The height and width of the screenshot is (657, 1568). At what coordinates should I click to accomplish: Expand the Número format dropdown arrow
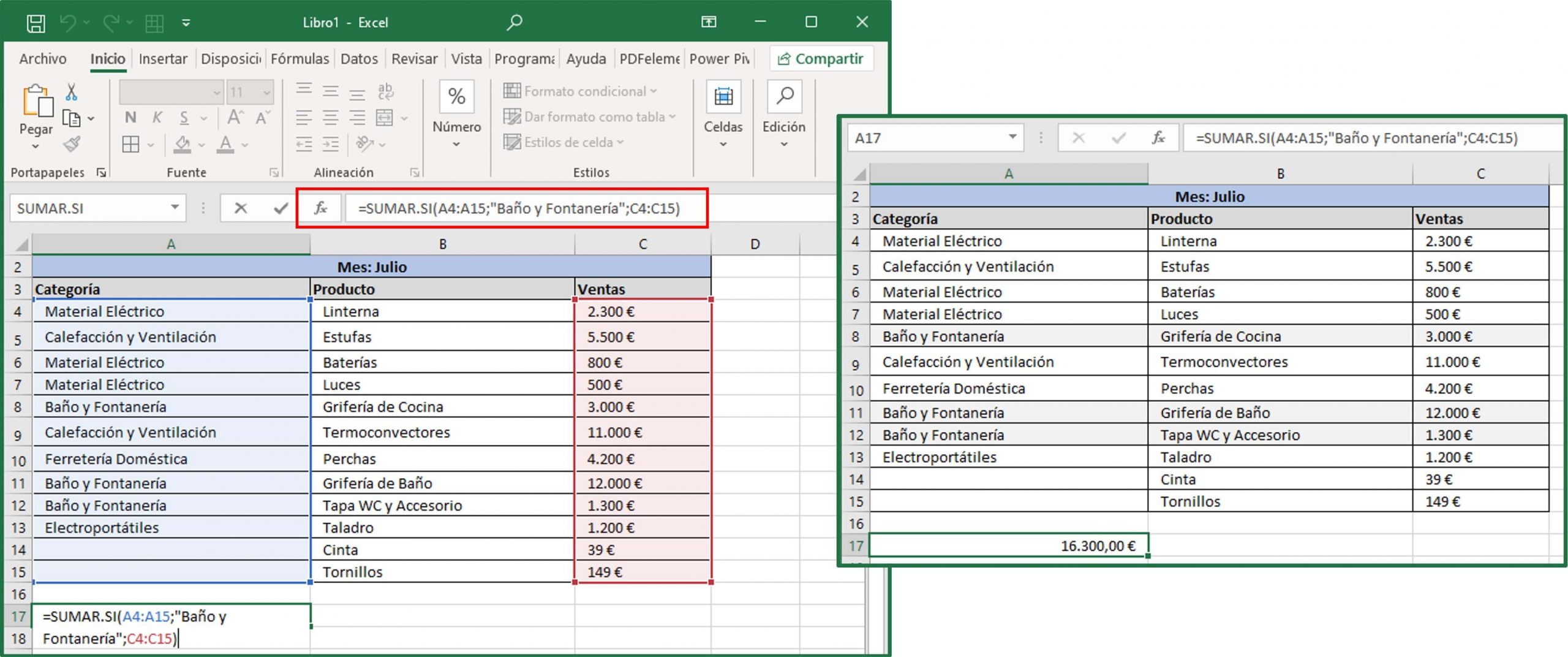(456, 143)
